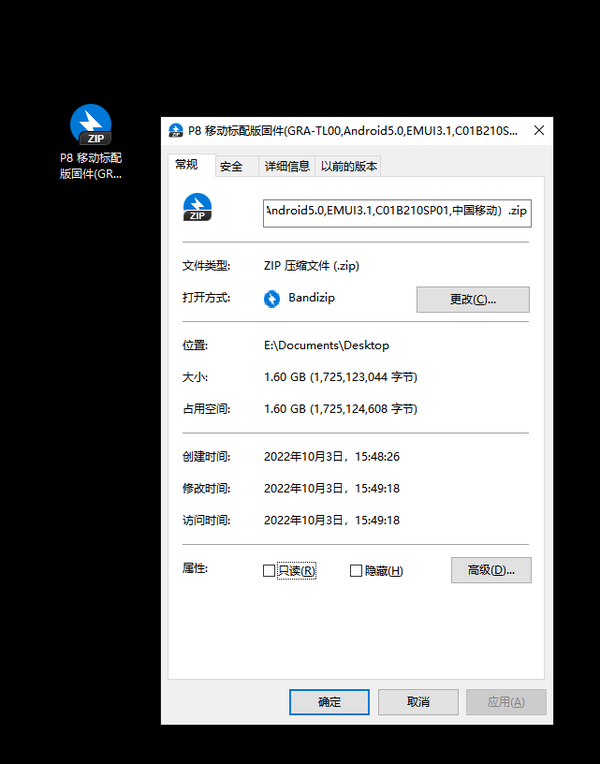Click the 打开方式: label
Screen dimensions: 600x764
coord(206,298)
